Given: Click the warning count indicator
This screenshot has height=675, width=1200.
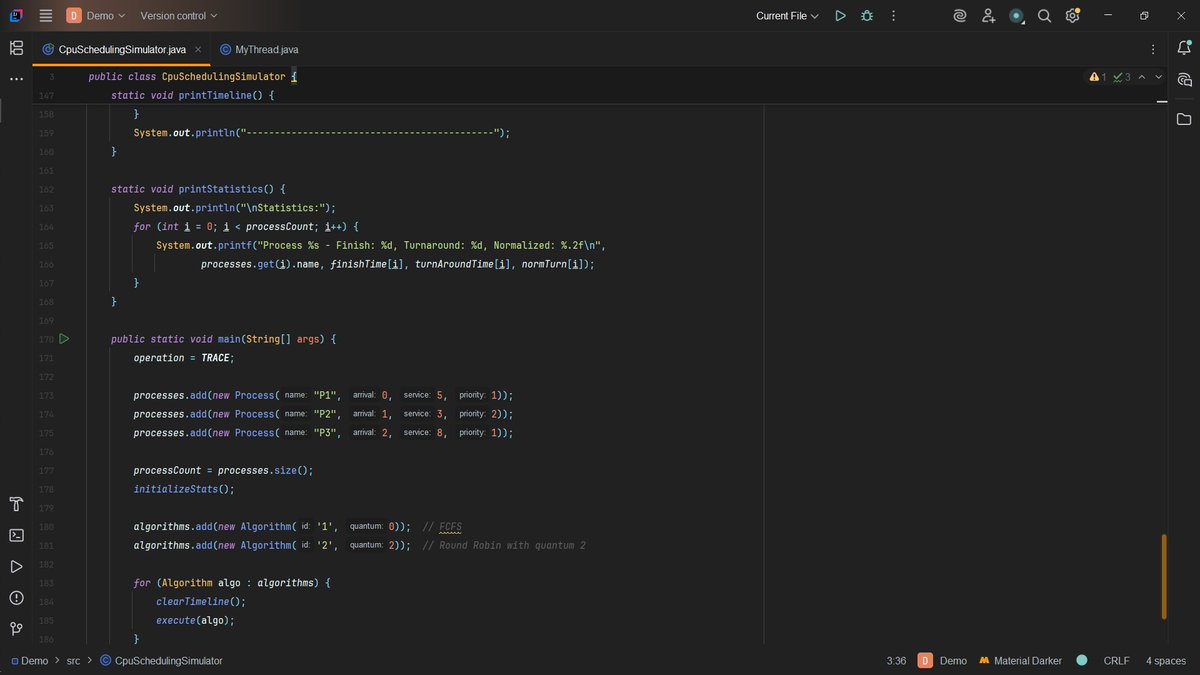Looking at the screenshot, I should [x=1098, y=77].
